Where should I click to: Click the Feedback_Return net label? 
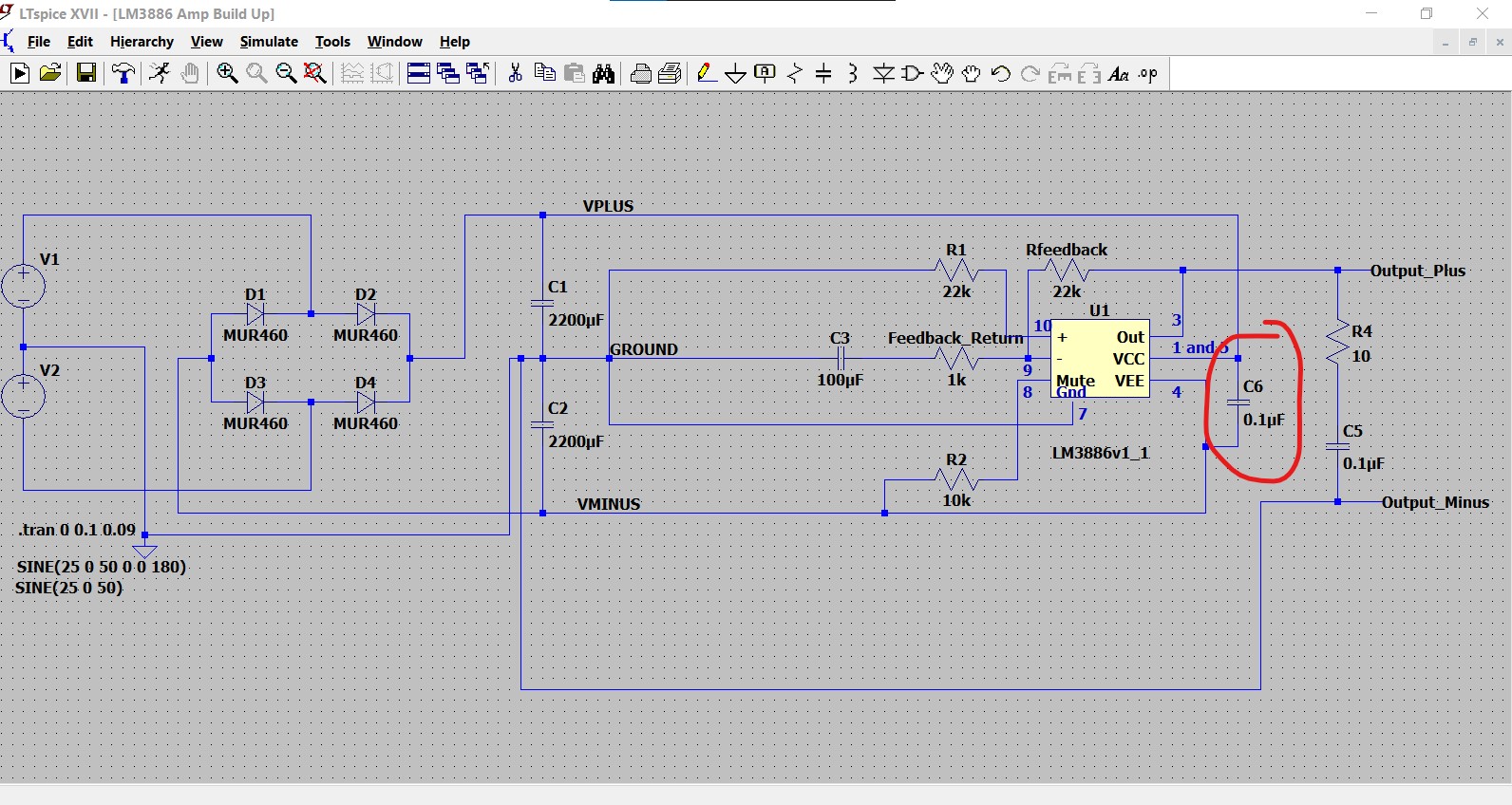[x=955, y=338]
